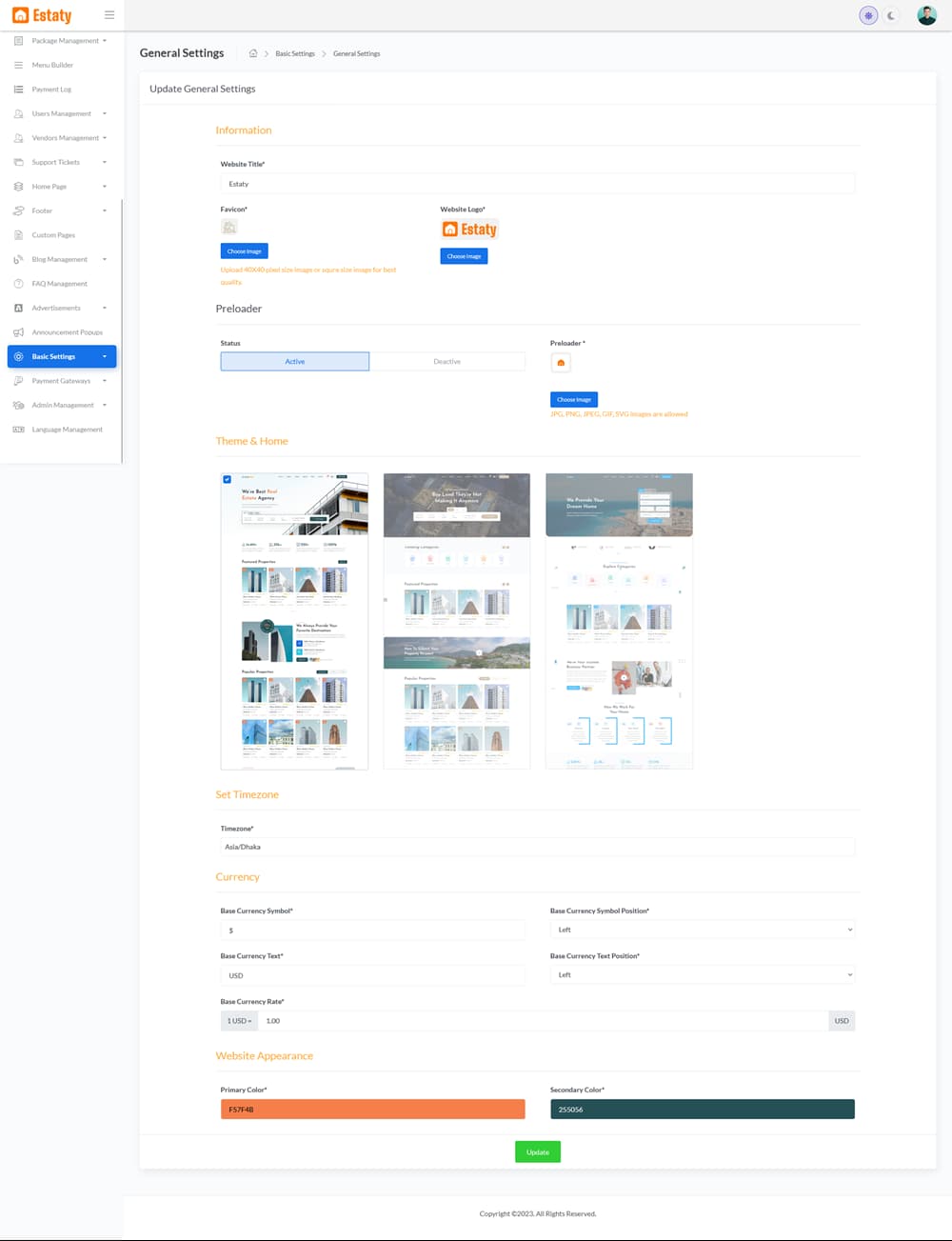Screen dimensions: 952x1241
Task: Click the Base Currency Text input
Action: [373, 975]
